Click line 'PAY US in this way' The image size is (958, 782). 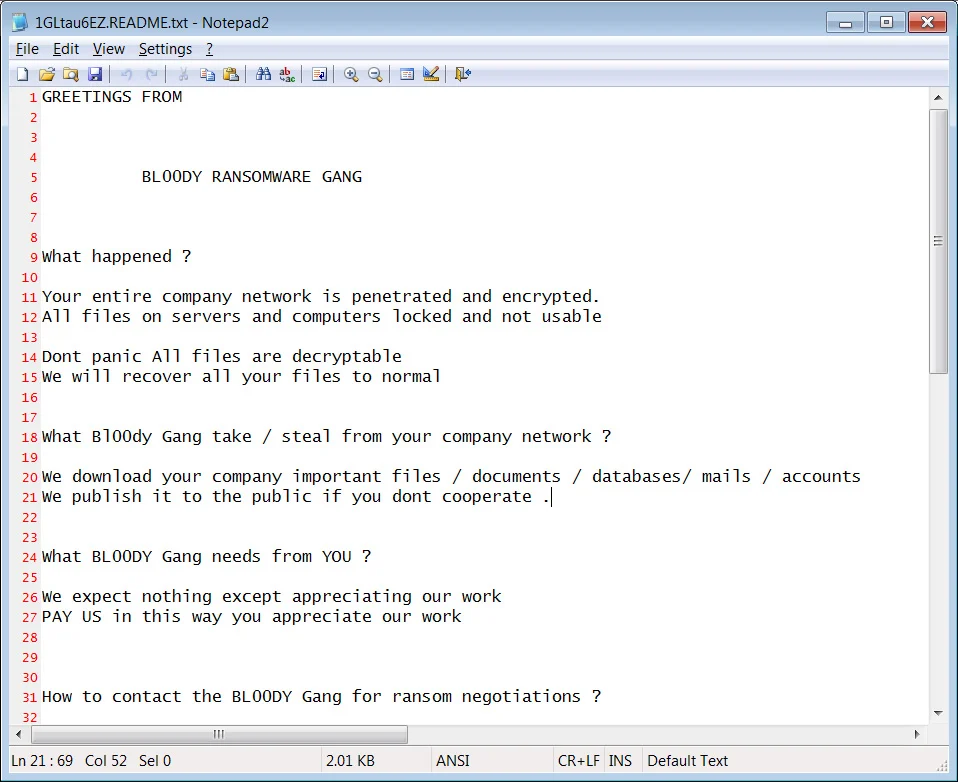click(251, 616)
